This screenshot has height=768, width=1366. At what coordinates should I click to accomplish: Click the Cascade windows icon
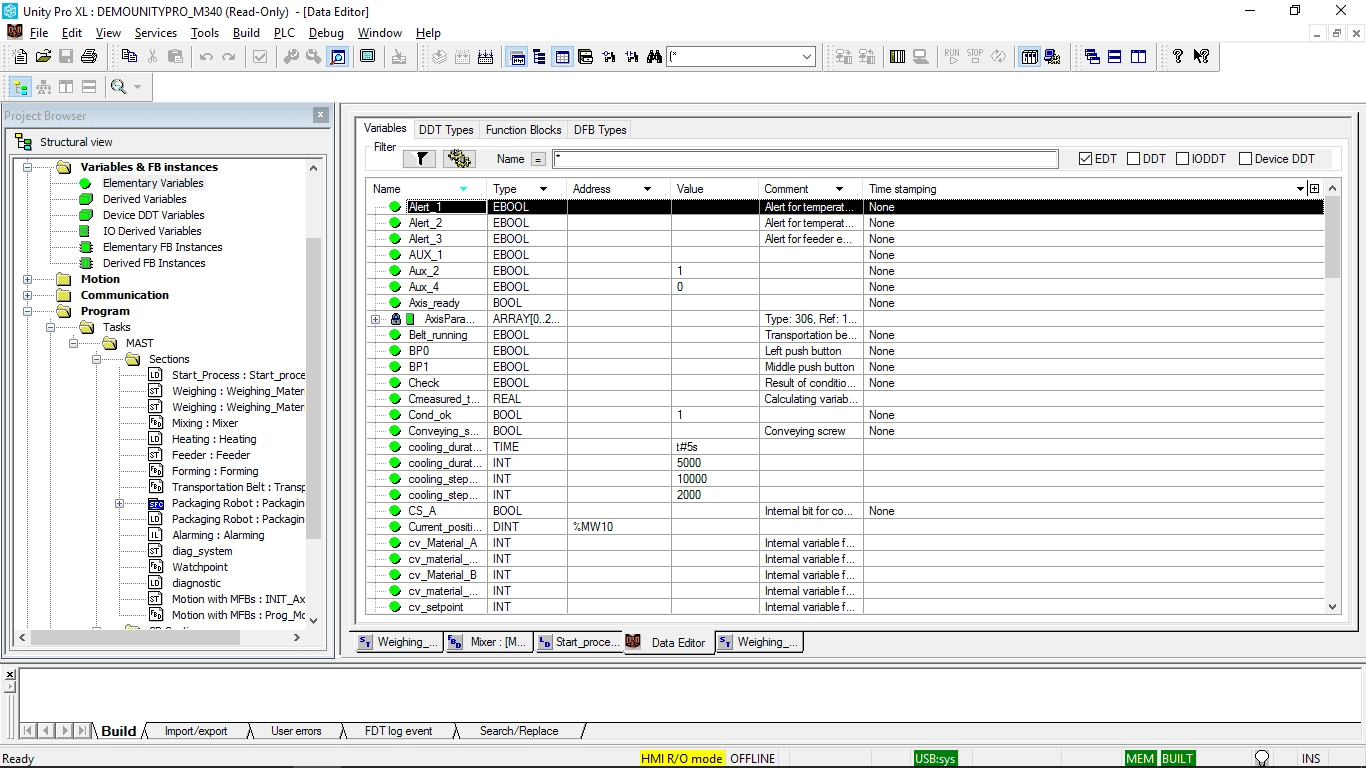1092,57
